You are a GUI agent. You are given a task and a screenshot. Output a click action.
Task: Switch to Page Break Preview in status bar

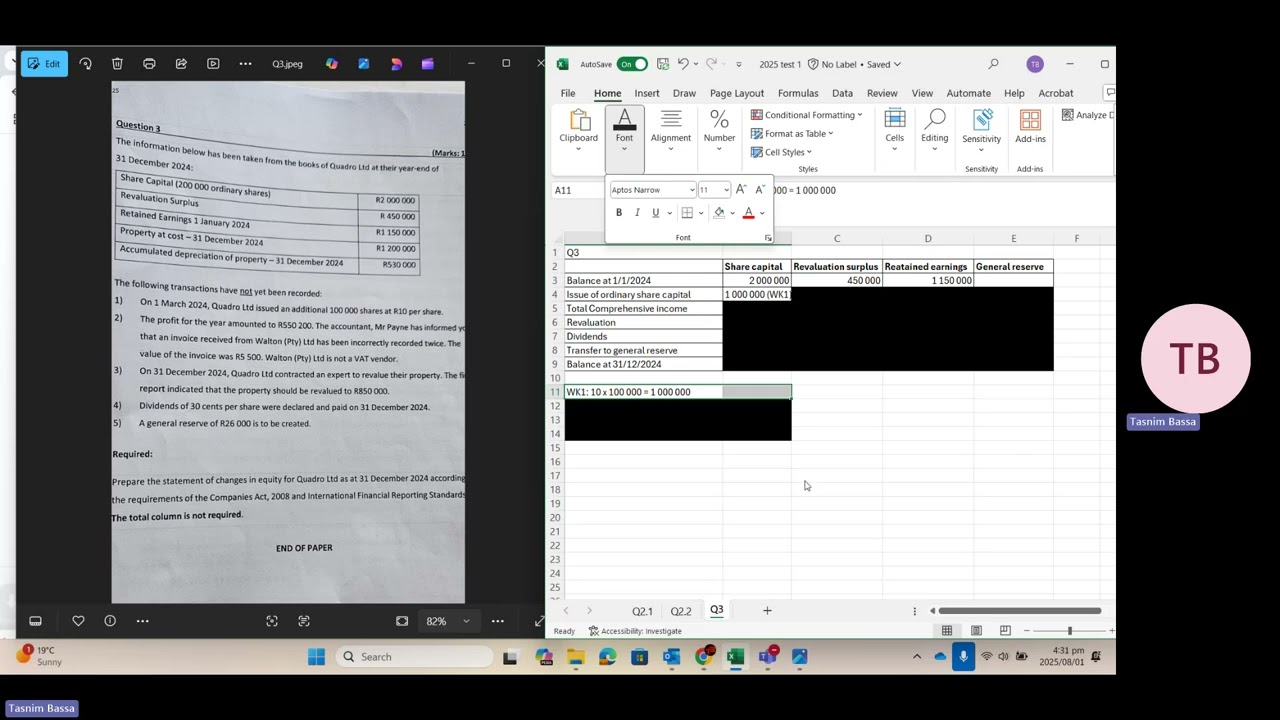point(1005,631)
